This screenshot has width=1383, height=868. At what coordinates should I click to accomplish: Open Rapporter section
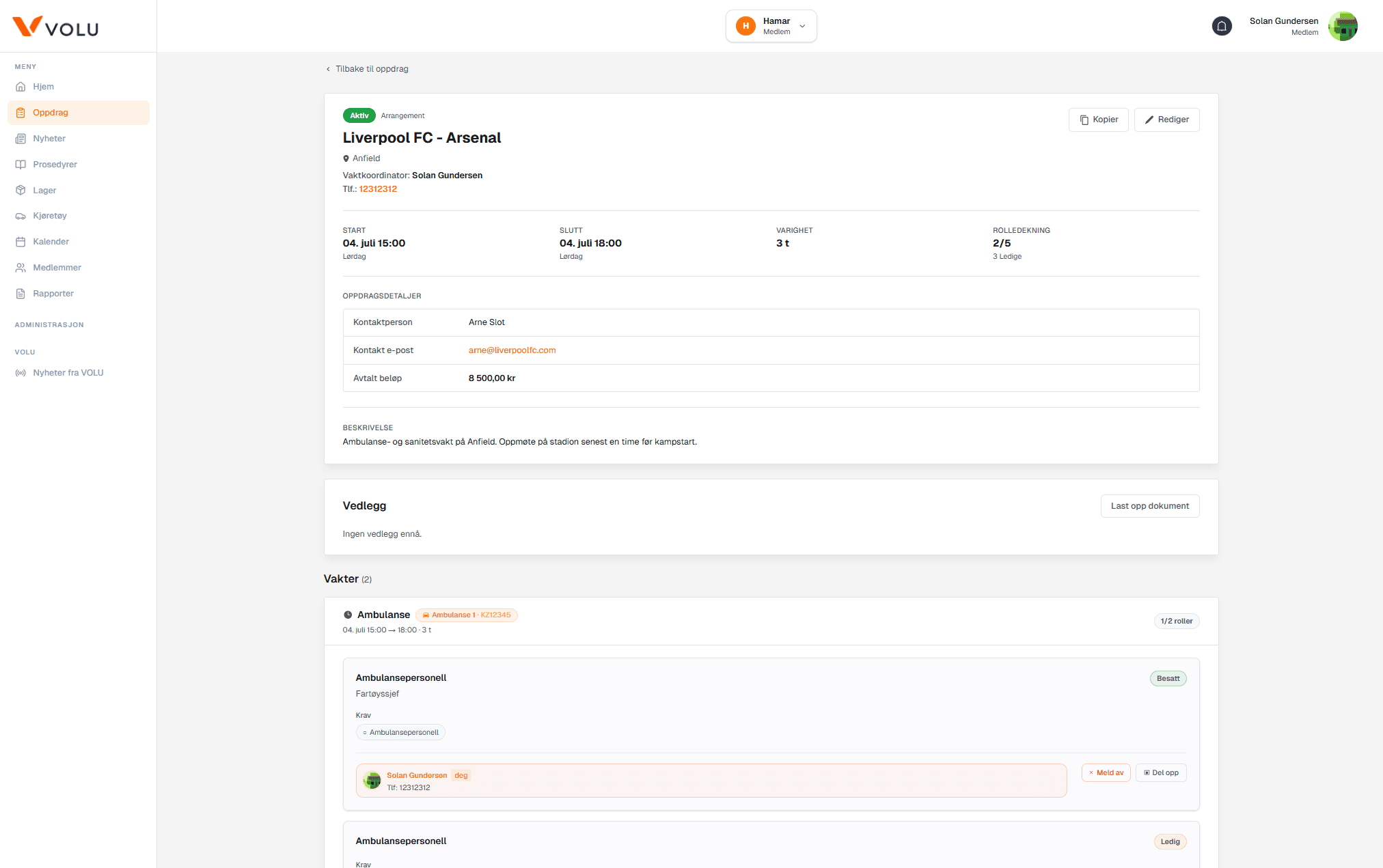pyautogui.click(x=79, y=294)
